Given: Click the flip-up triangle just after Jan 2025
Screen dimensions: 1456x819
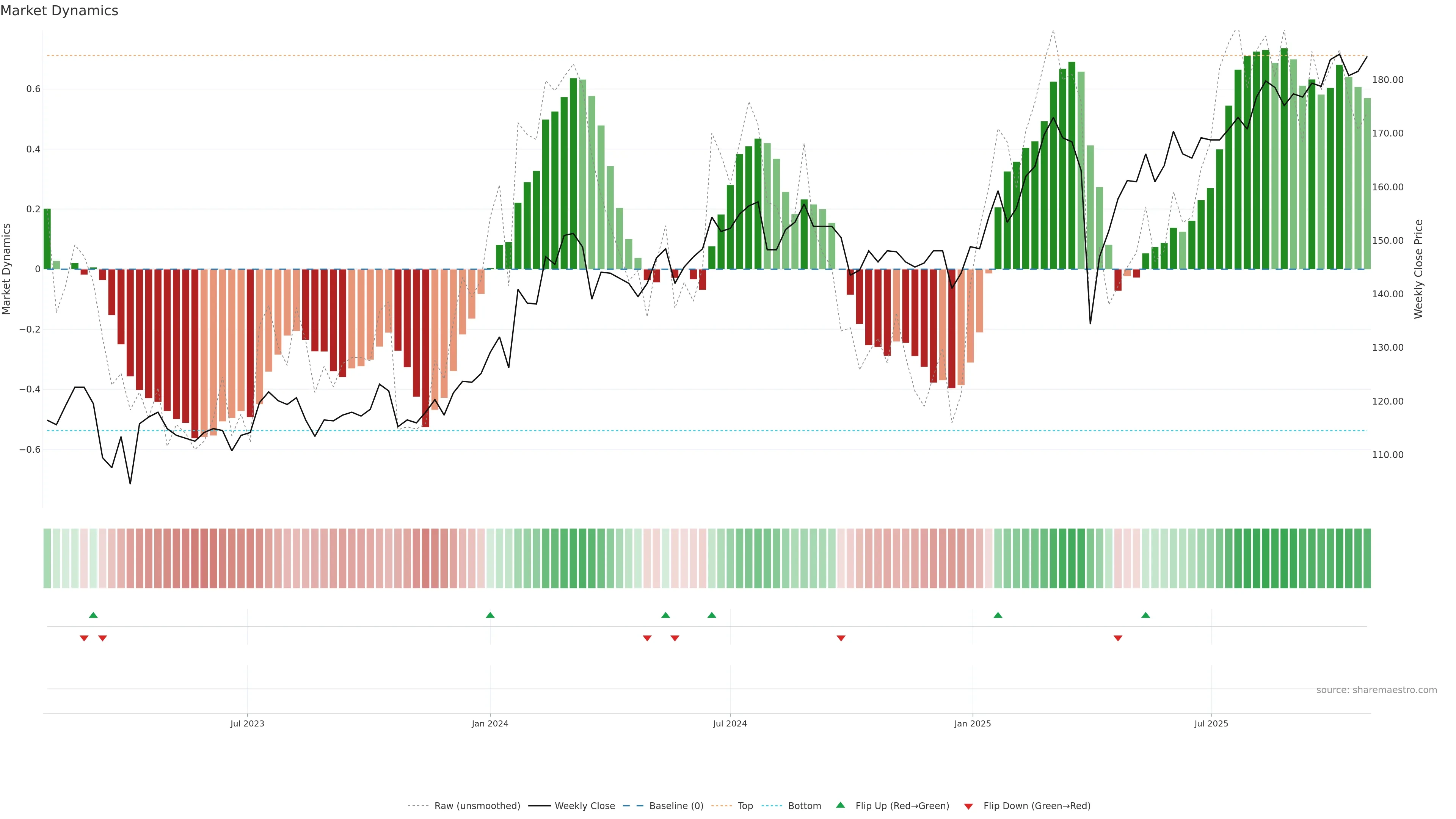Looking at the screenshot, I should (998, 615).
